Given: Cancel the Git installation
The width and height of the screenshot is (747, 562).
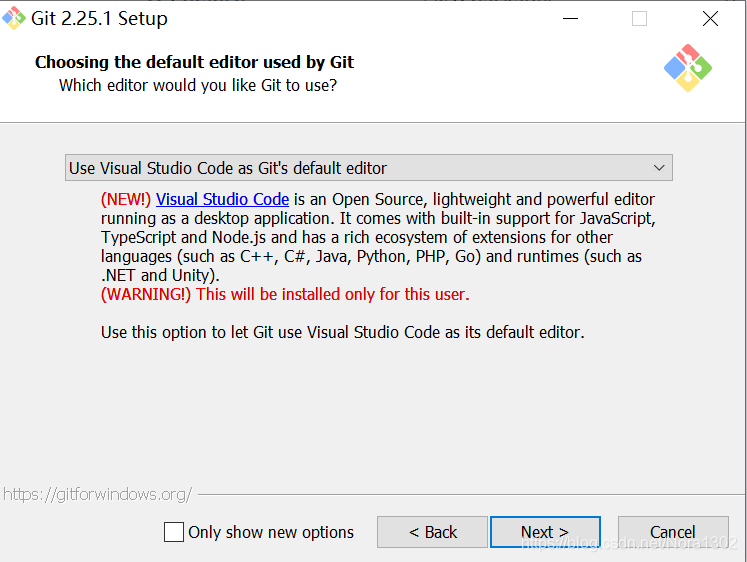Looking at the screenshot, I should (x=673, y=532).
